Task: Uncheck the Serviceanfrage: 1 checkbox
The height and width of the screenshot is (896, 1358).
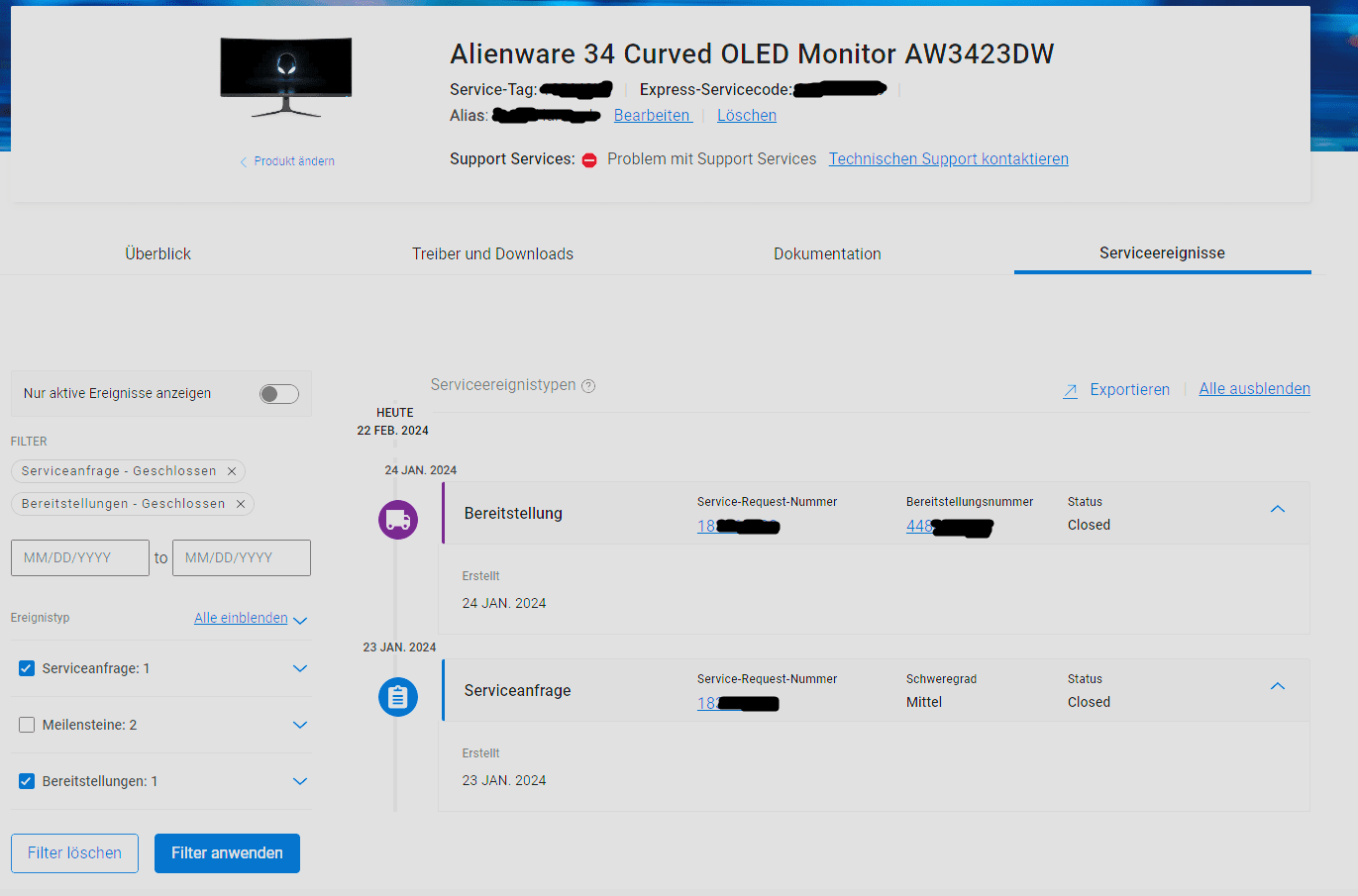Action: click(27, 668)
